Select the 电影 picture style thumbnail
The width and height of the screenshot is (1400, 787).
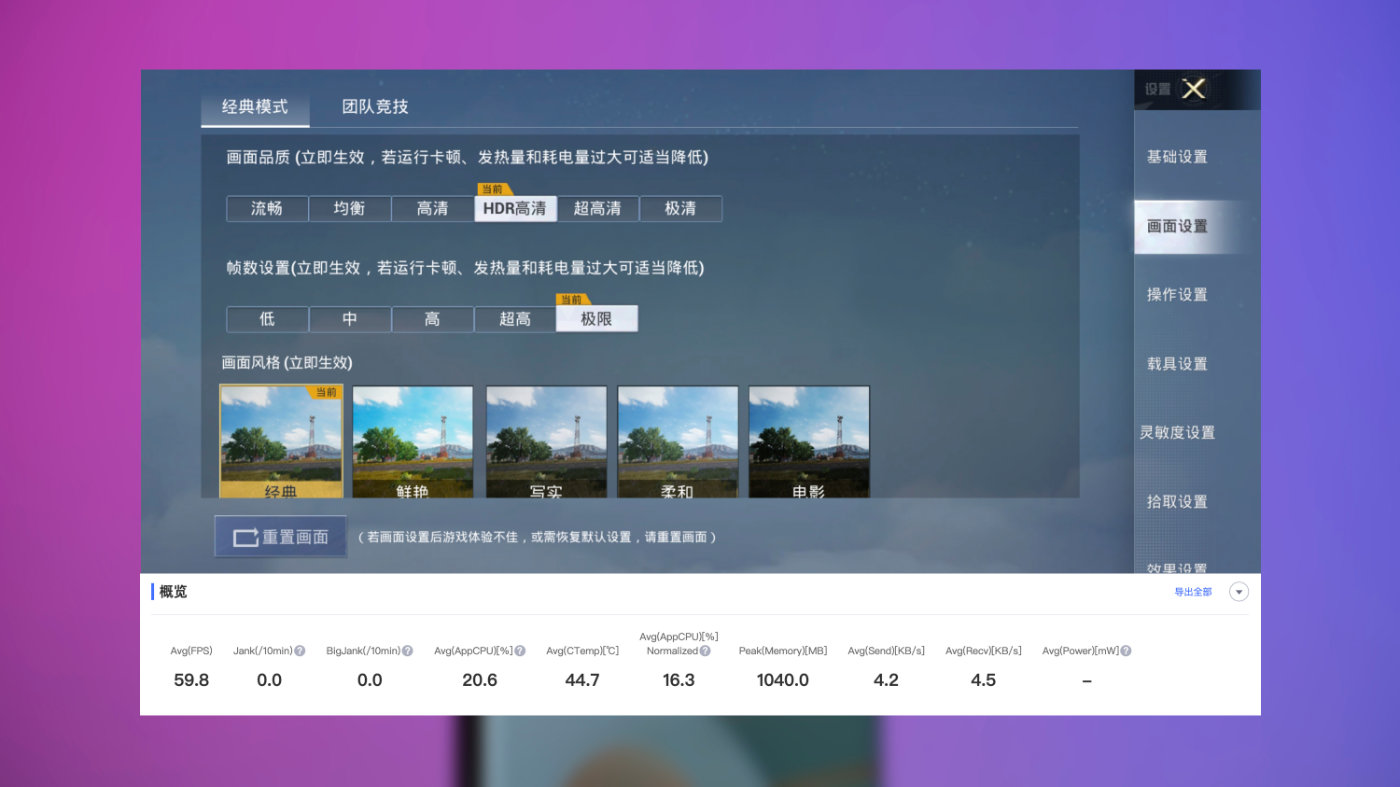point(809,440)
